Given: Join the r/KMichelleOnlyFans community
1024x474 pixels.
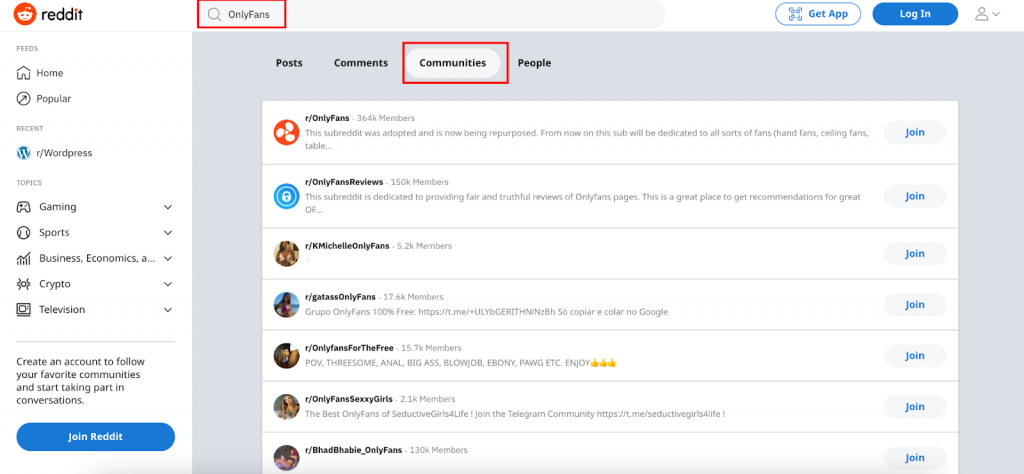Looking at the screenshot, I should [915, 253].
